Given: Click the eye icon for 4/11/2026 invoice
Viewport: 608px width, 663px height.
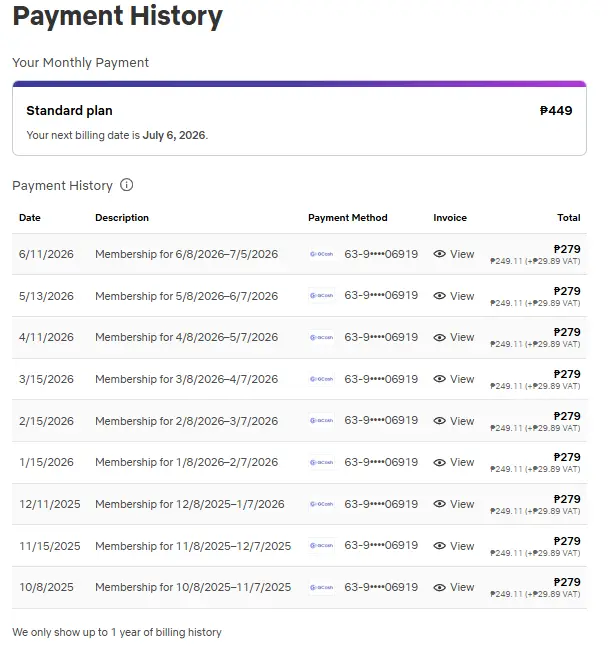Looking at the screenshot, I should [439, 337].
